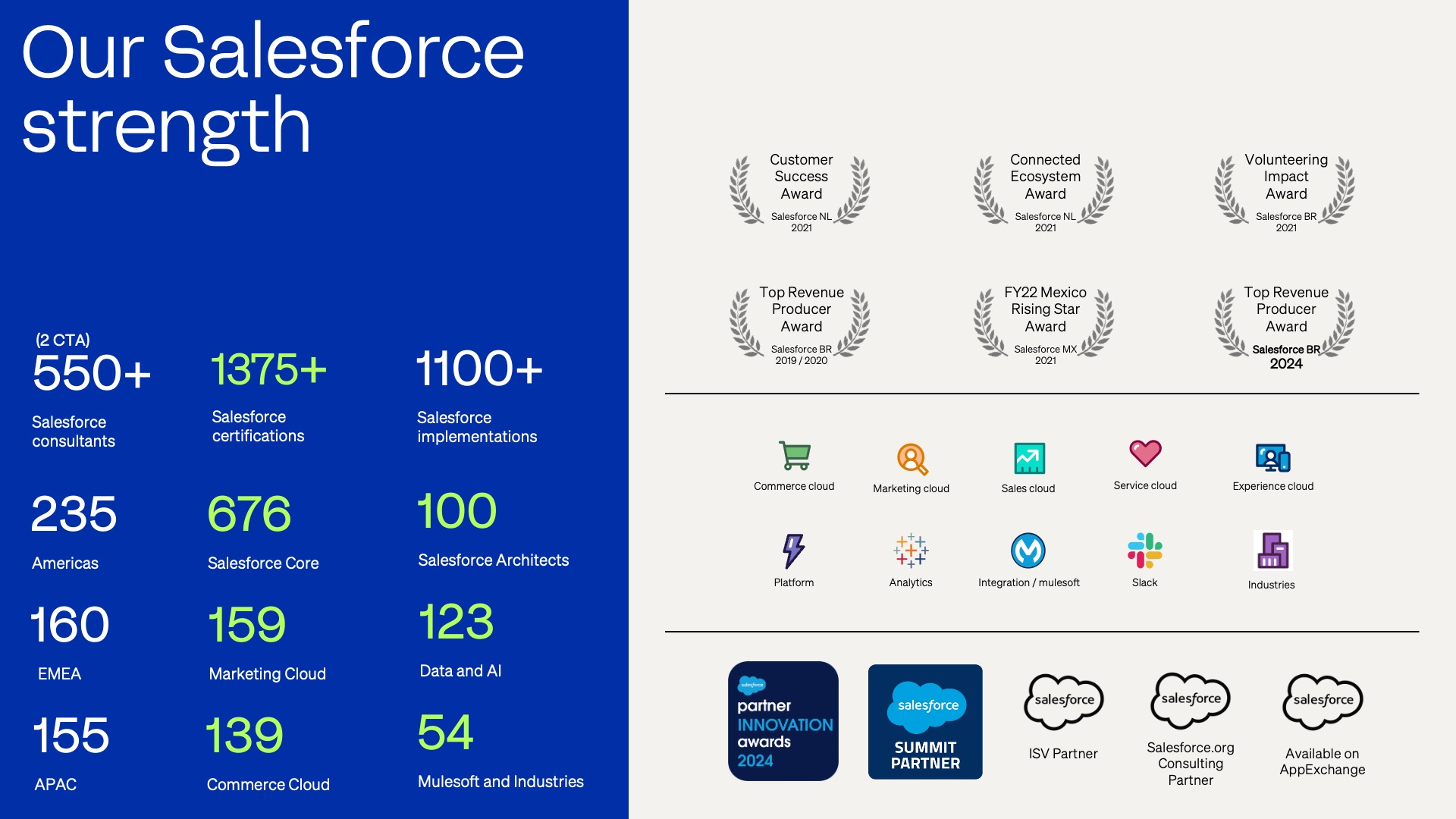Click the '1375+' certifications figure

[x=268, y=369]
